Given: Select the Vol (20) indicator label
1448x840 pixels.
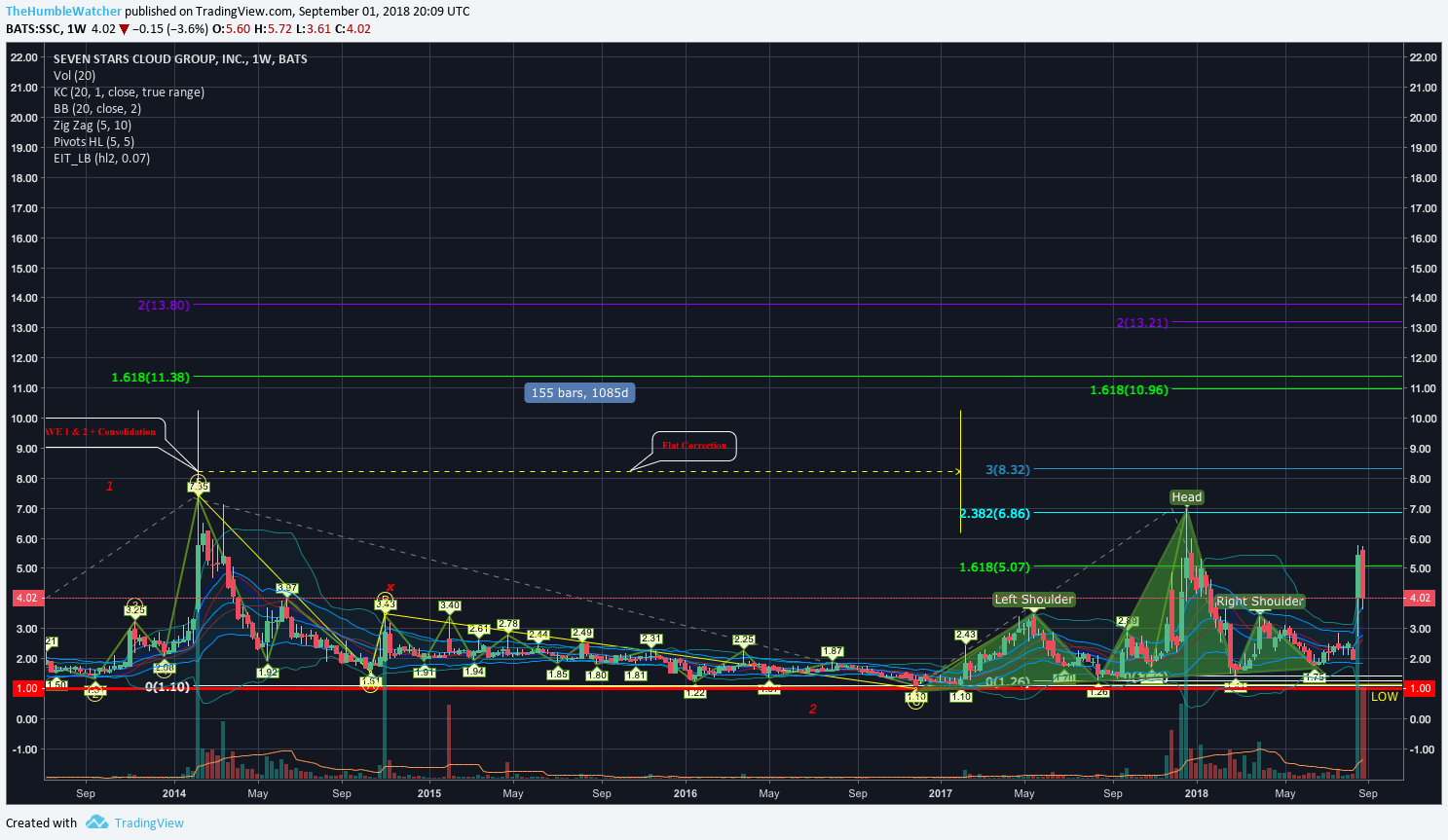Looking at the screenshot, I should click(x=74, y=75).
